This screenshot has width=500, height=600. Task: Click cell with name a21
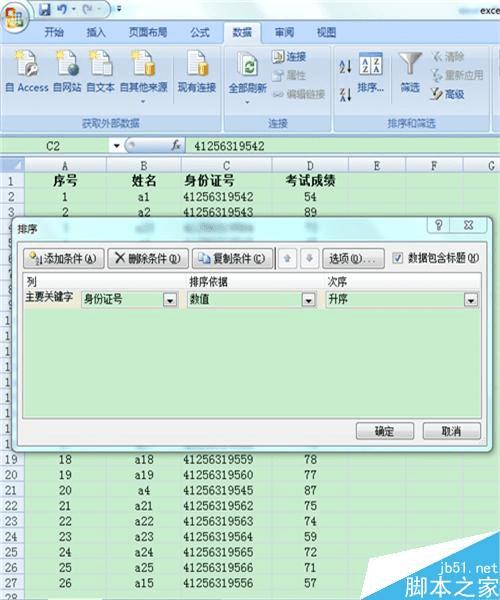pos(143,506)
